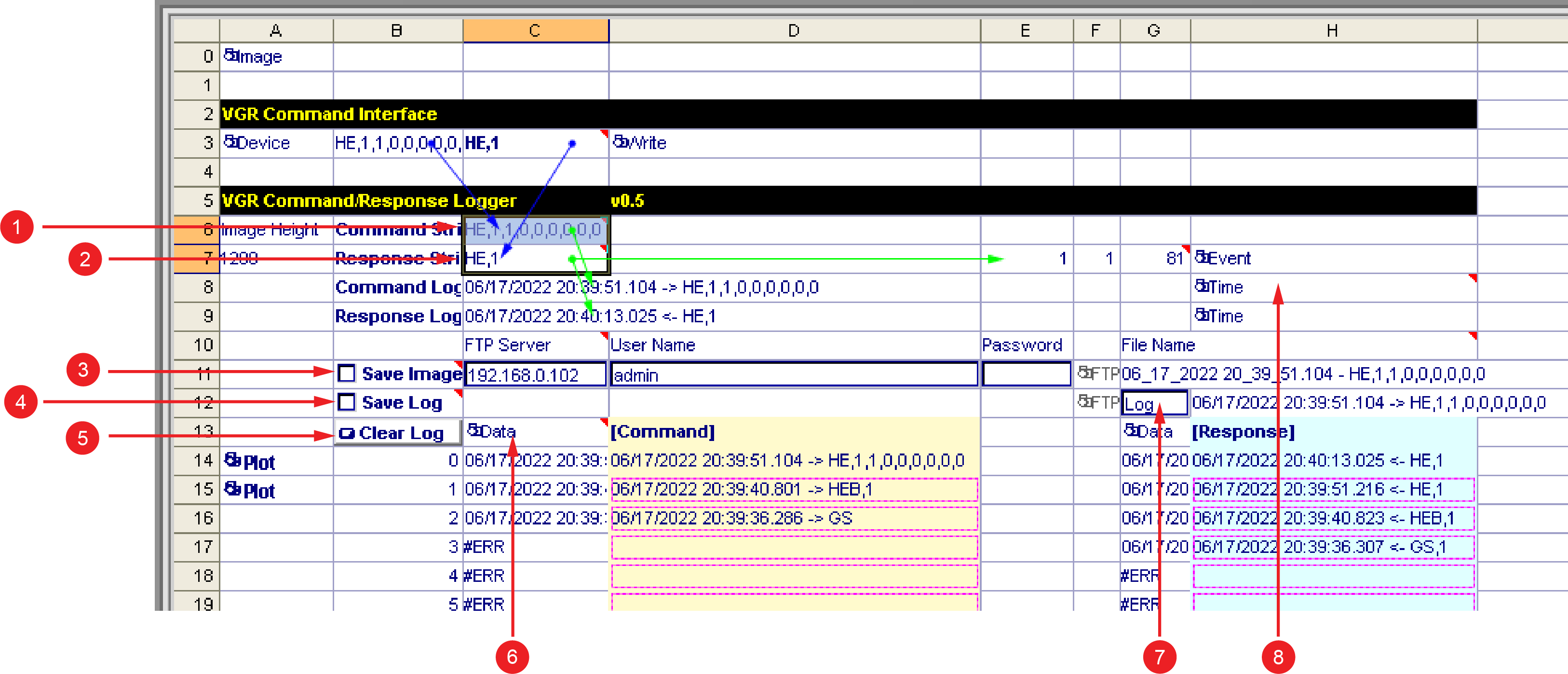Viewport: 1568px width, 674px height.
Task: Click the Data icon above the Command column
Action: tap(474, 431)
